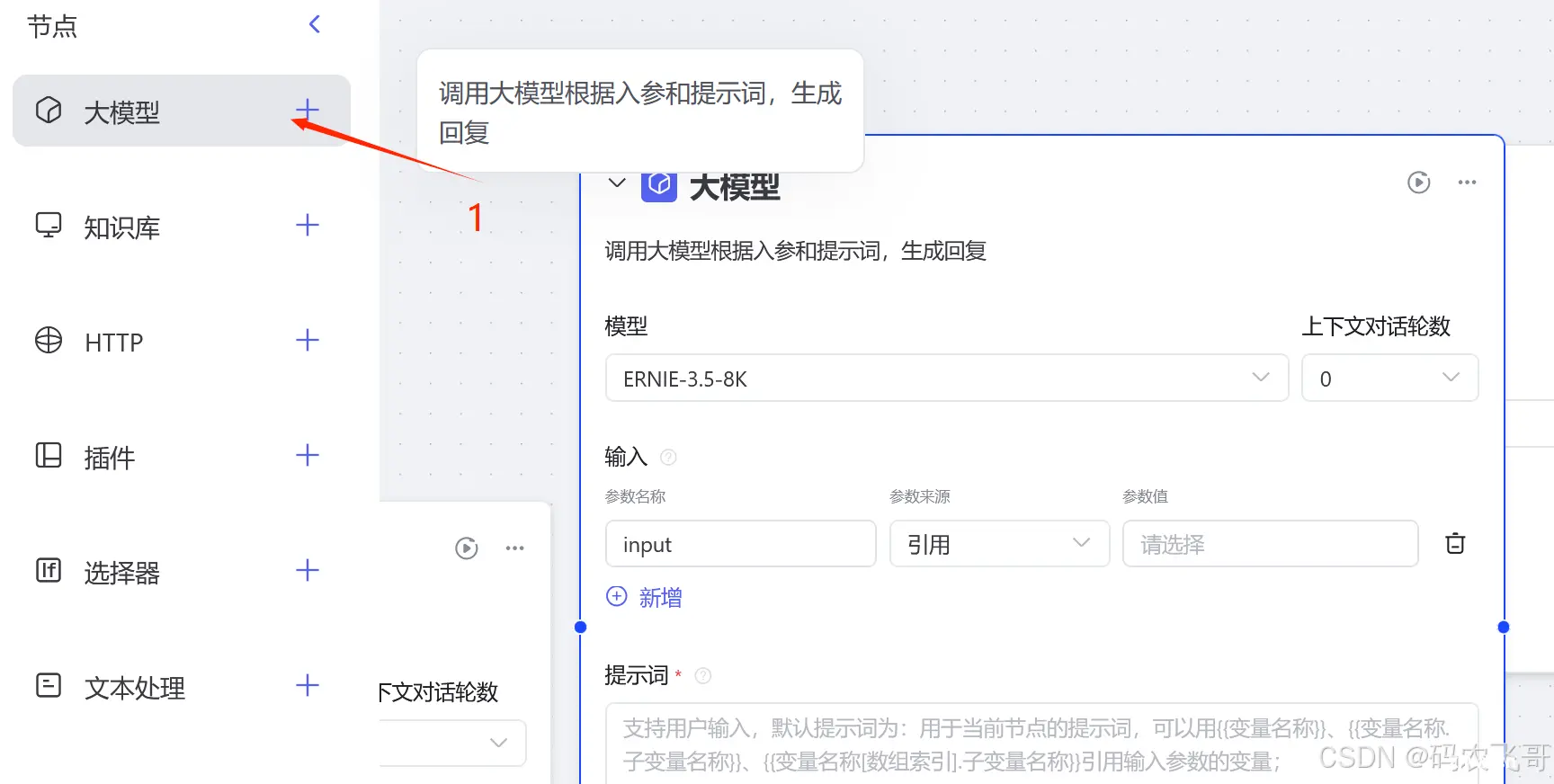Click the 选择器 node icon

pyautogui.click(x=49, y=570)
